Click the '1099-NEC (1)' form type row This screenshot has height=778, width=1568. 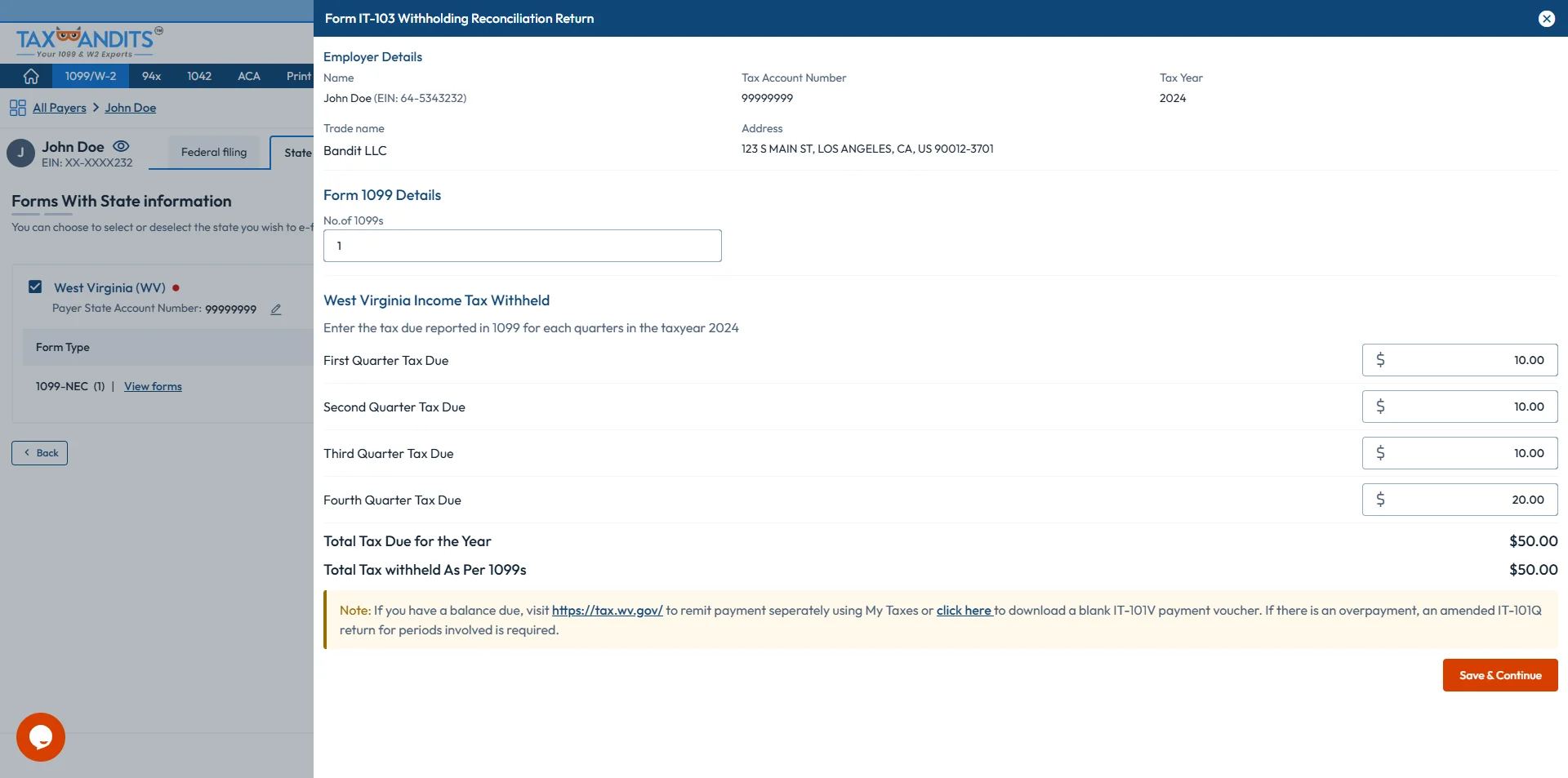point(70,386)
